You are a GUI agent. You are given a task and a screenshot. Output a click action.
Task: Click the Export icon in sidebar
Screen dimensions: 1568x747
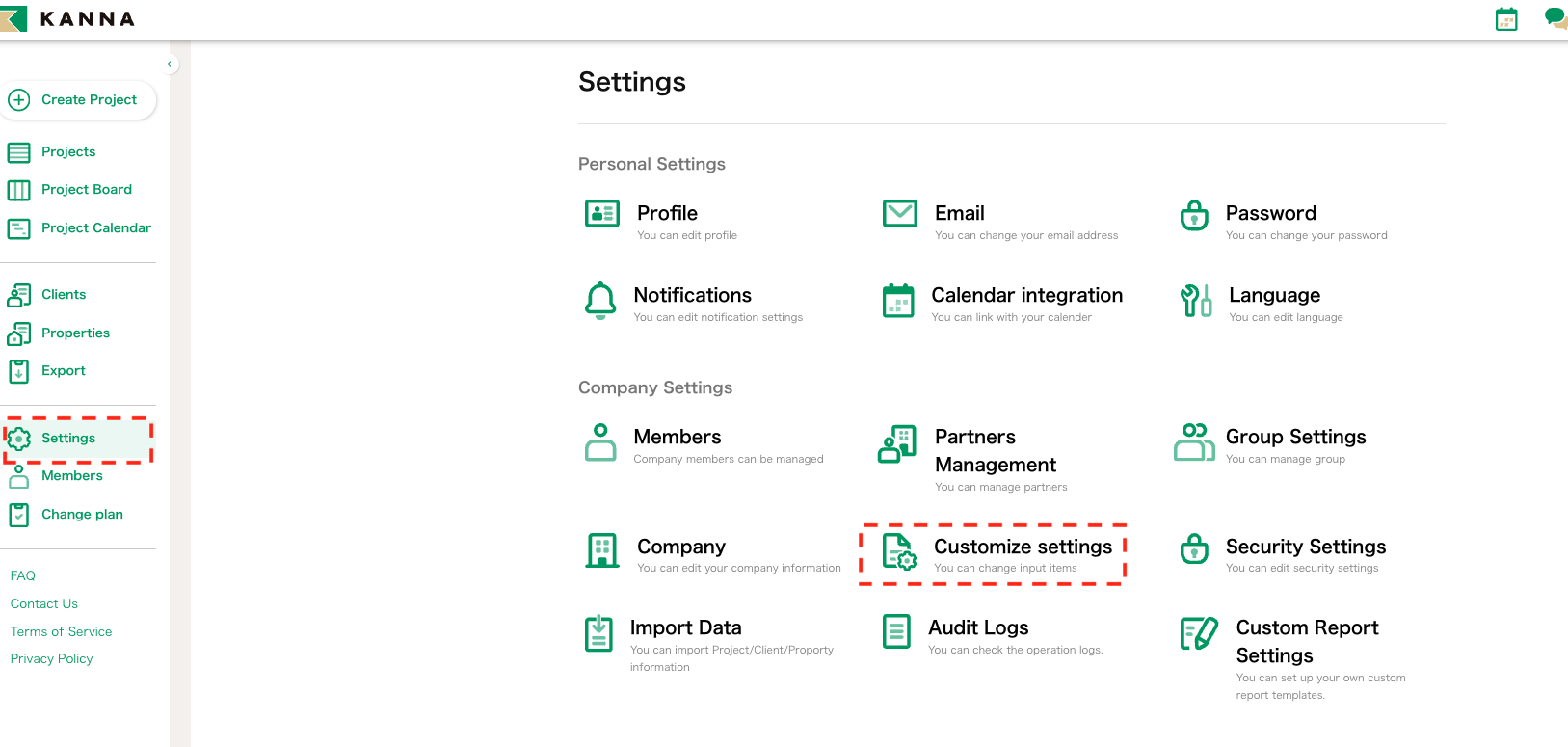tap(19, 371)
